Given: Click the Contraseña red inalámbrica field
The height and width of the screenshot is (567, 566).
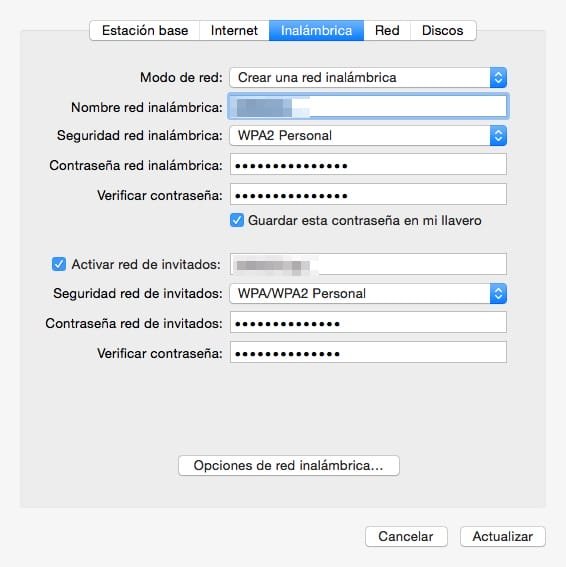Looking at the screenshot, I should point(368,165).
